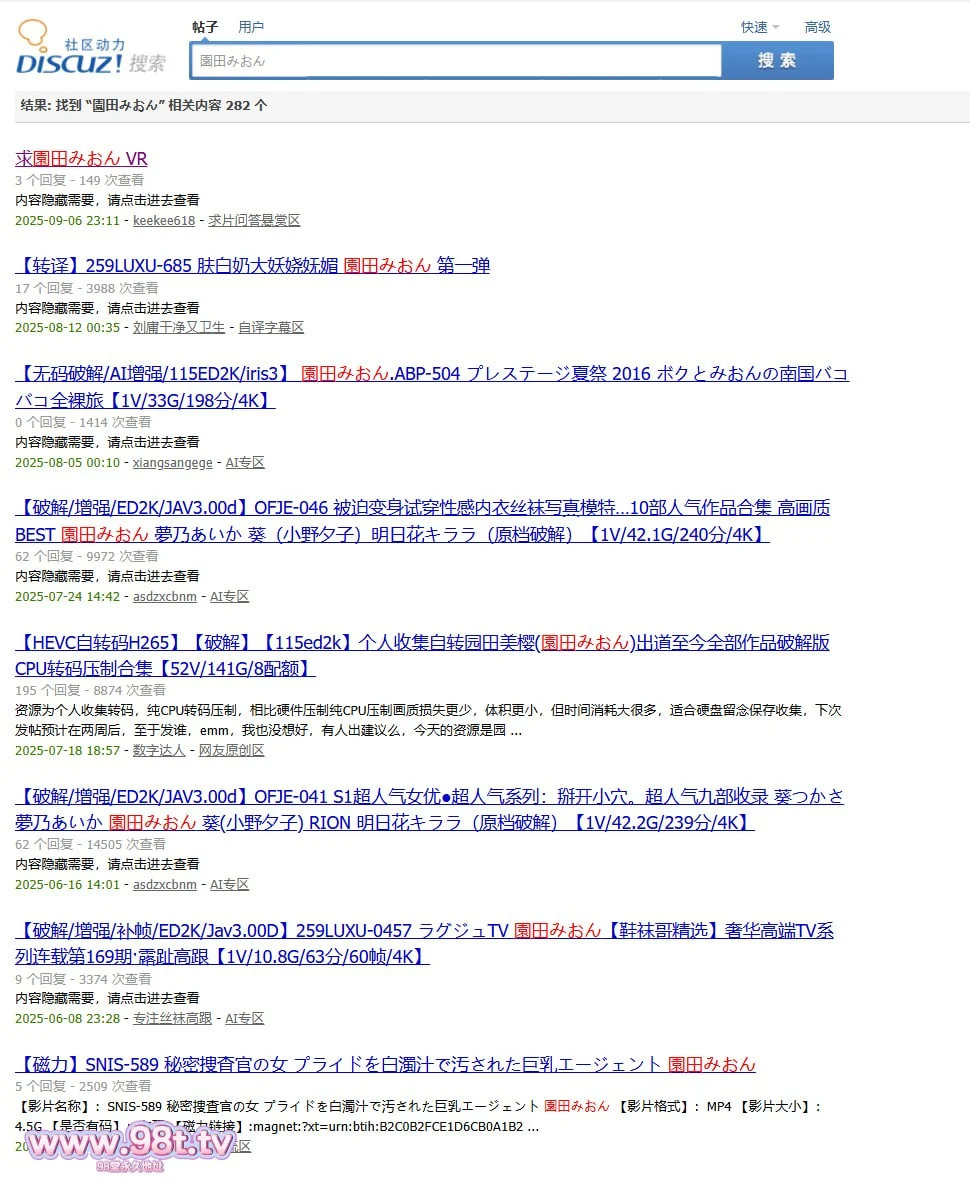Open the 259LUXU-685 translated post

[252, 265]
